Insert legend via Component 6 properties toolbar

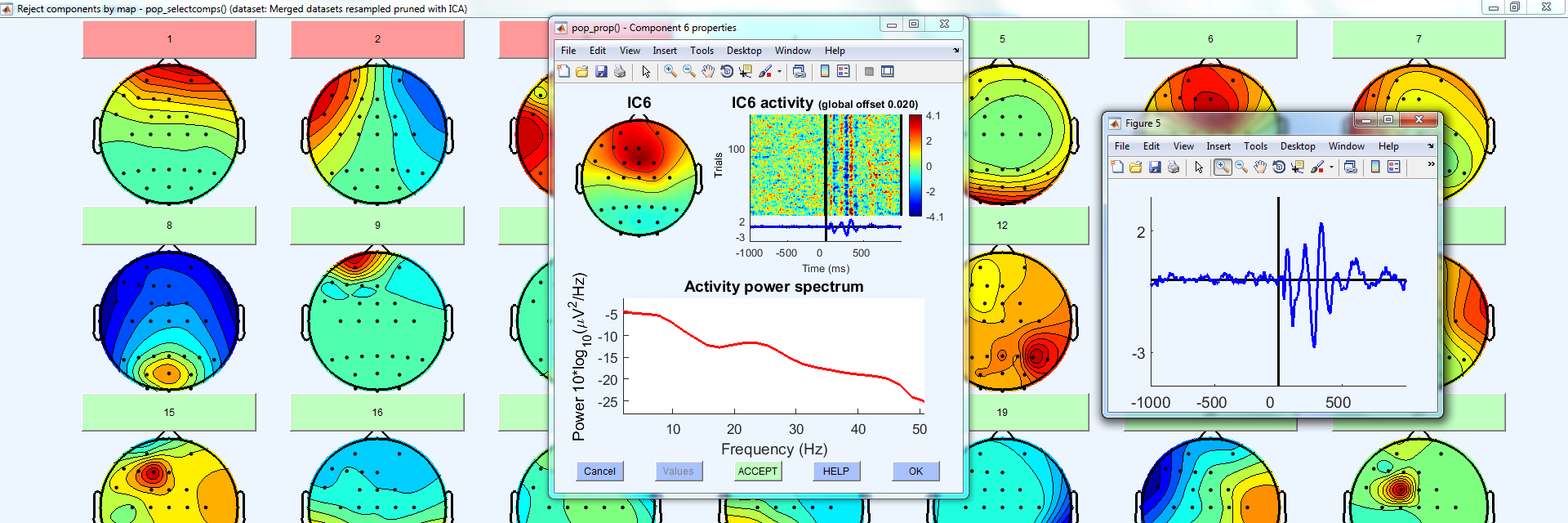pyautogui.click(x=844, y=72)
